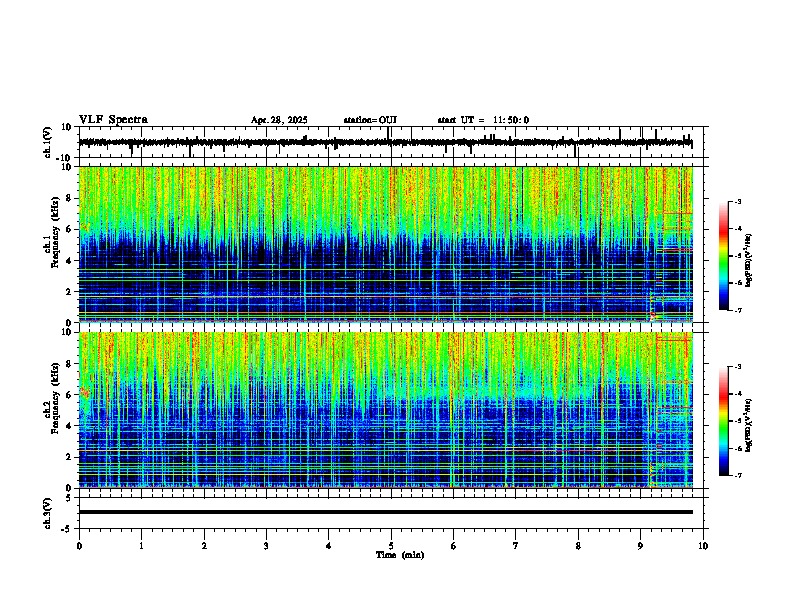Click the ch.2 spectrogram panel

pos(385,410)
